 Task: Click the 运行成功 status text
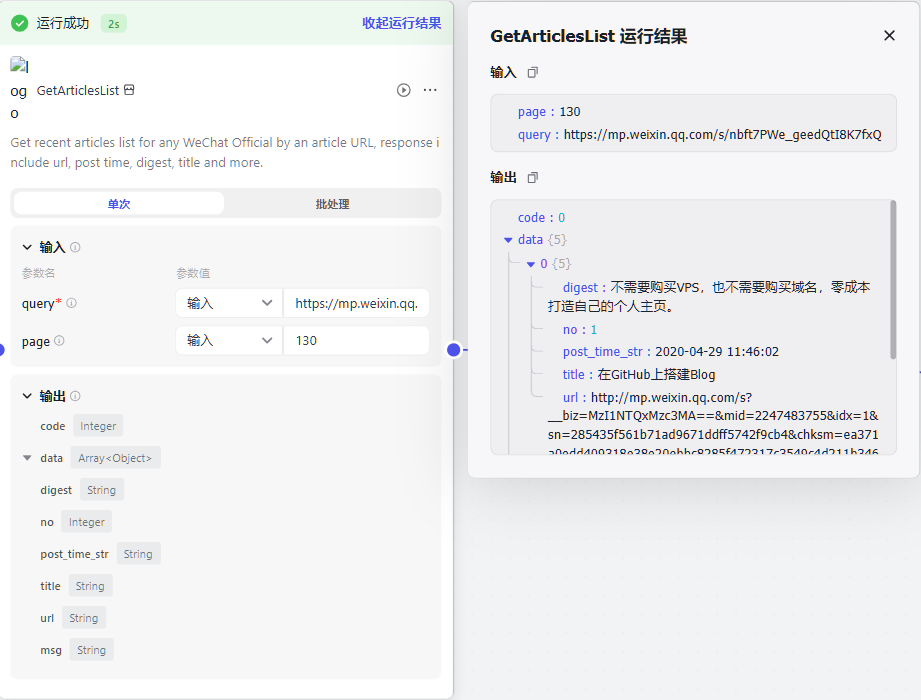63,23
